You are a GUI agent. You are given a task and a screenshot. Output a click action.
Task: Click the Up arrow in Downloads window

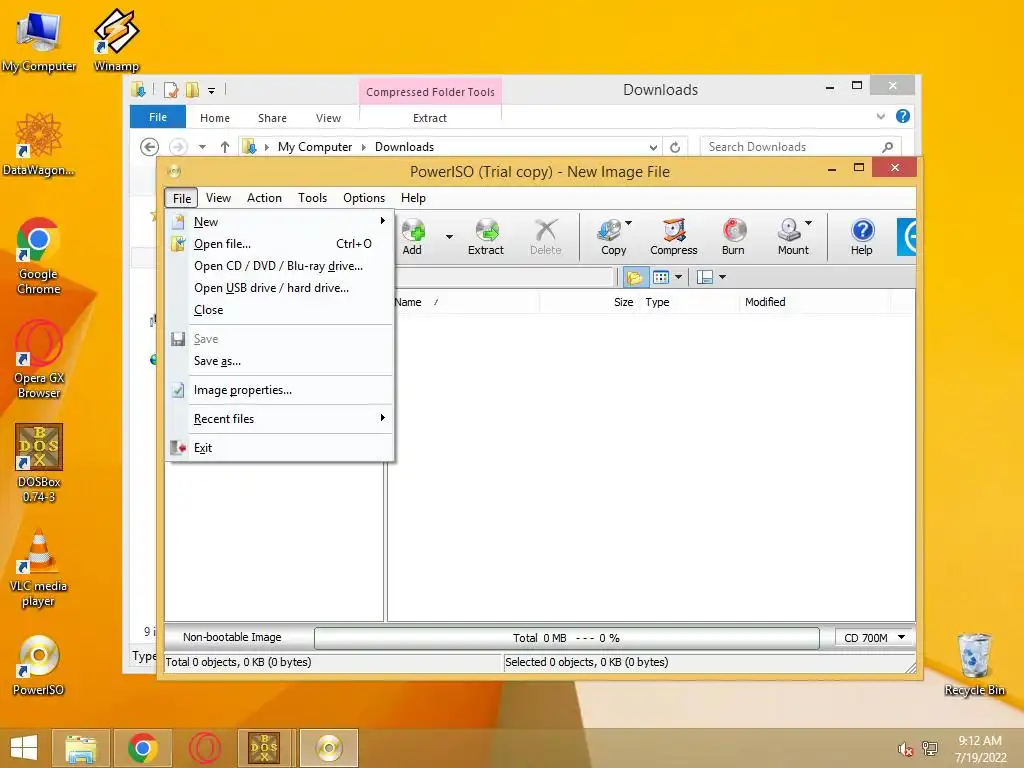[225, 147]
